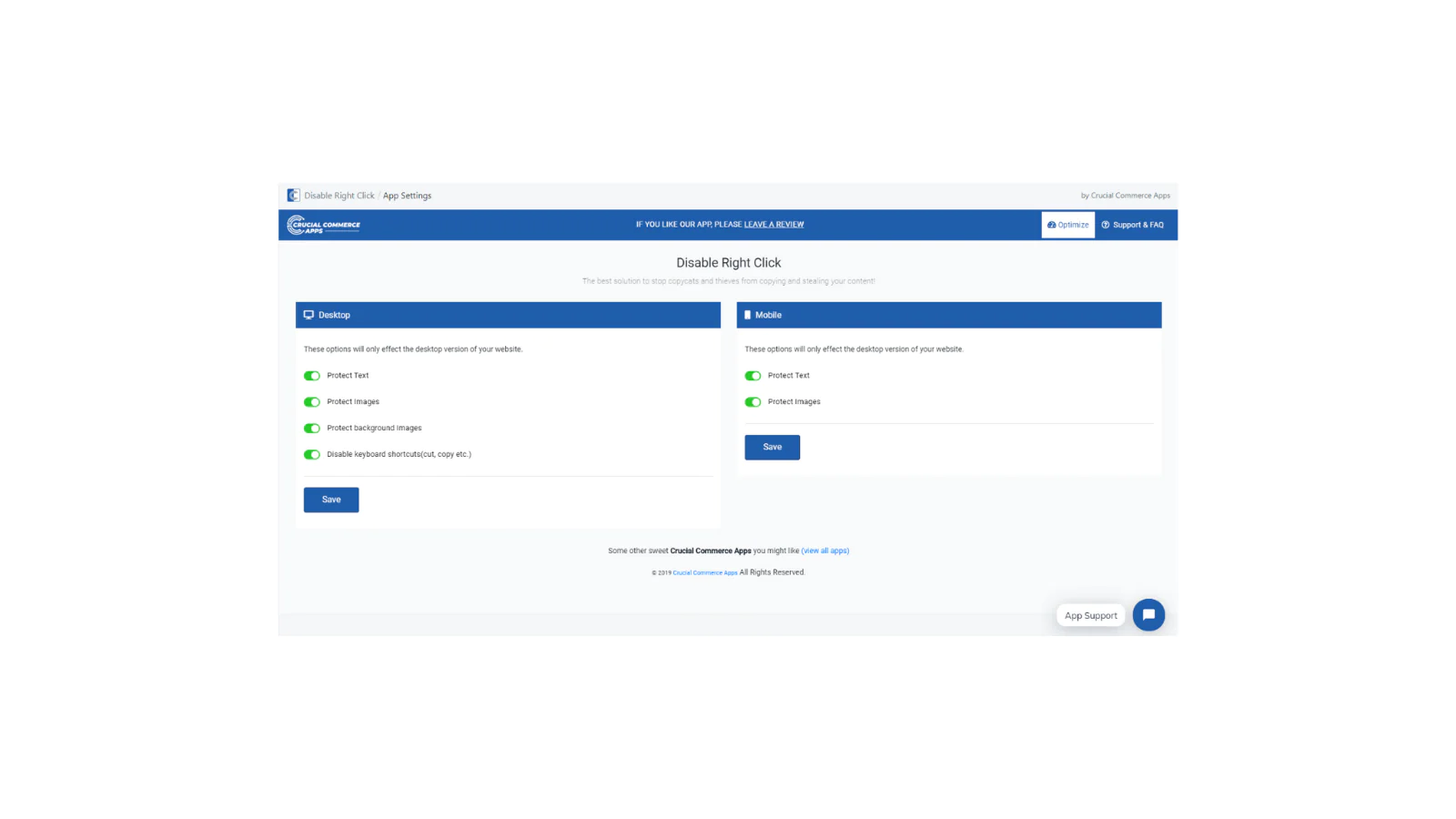
Task: Toggle Disable keyboard shortcuts switch
Action: pyautogui.click(x=312, y=455)
